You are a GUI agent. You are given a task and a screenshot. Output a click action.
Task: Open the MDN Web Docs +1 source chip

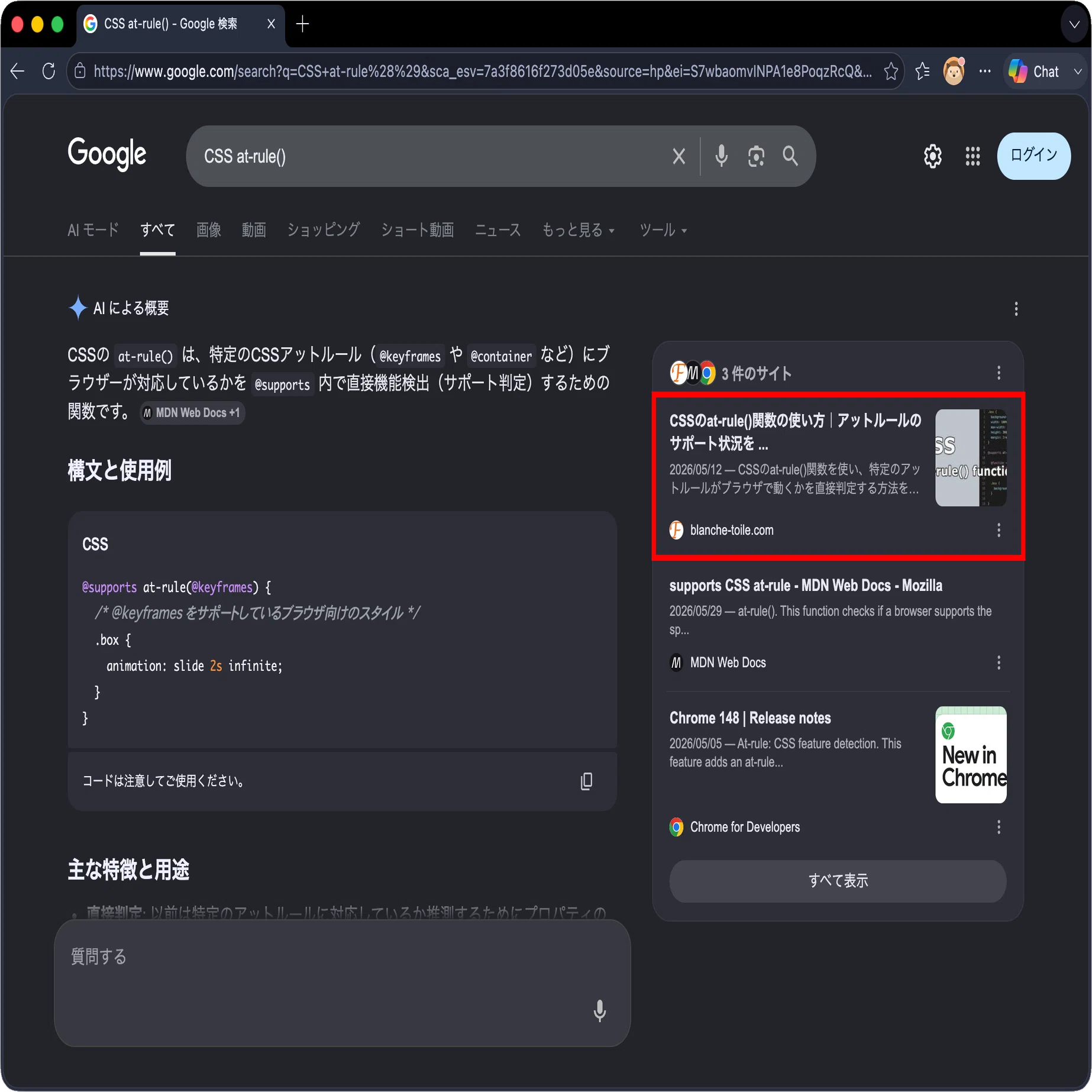coord(192,413)
